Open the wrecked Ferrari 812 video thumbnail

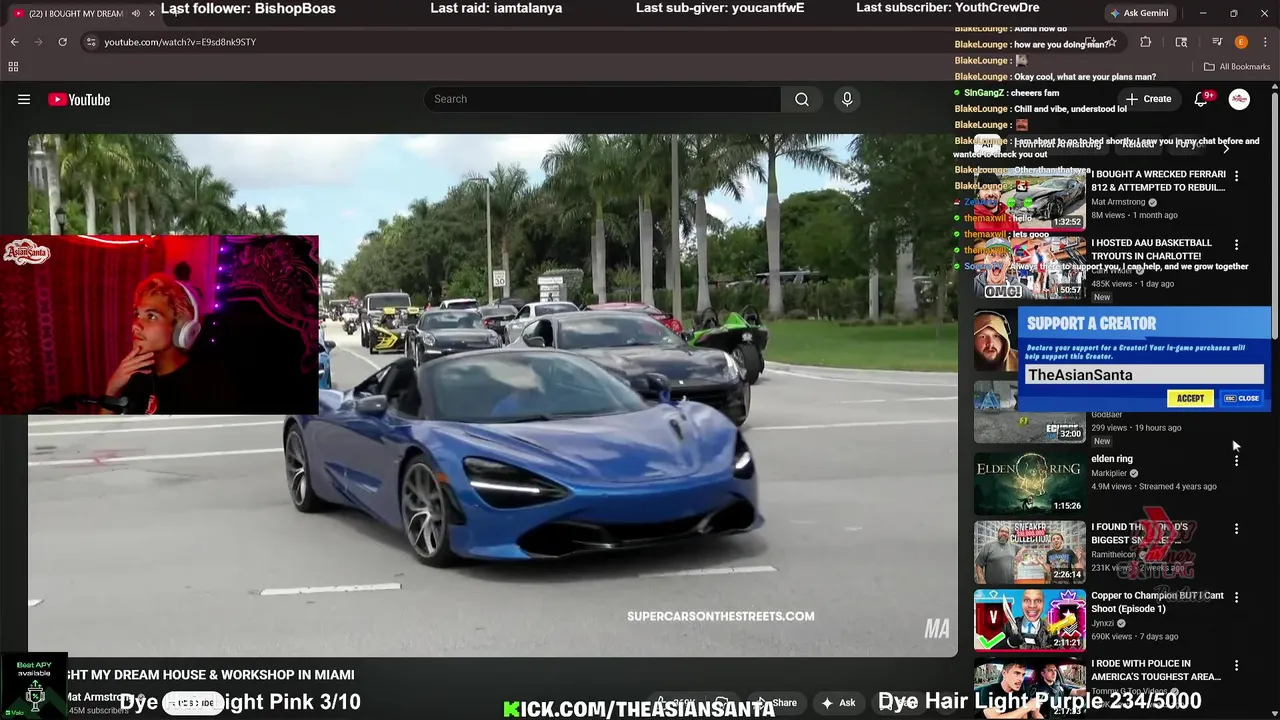point(1029,200)
